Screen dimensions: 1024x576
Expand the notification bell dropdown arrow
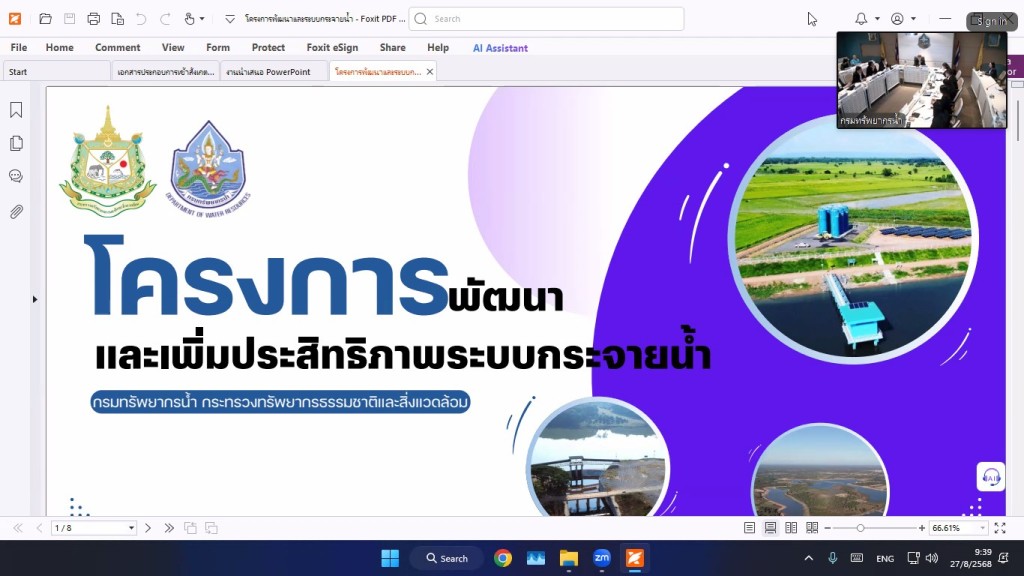877,19
